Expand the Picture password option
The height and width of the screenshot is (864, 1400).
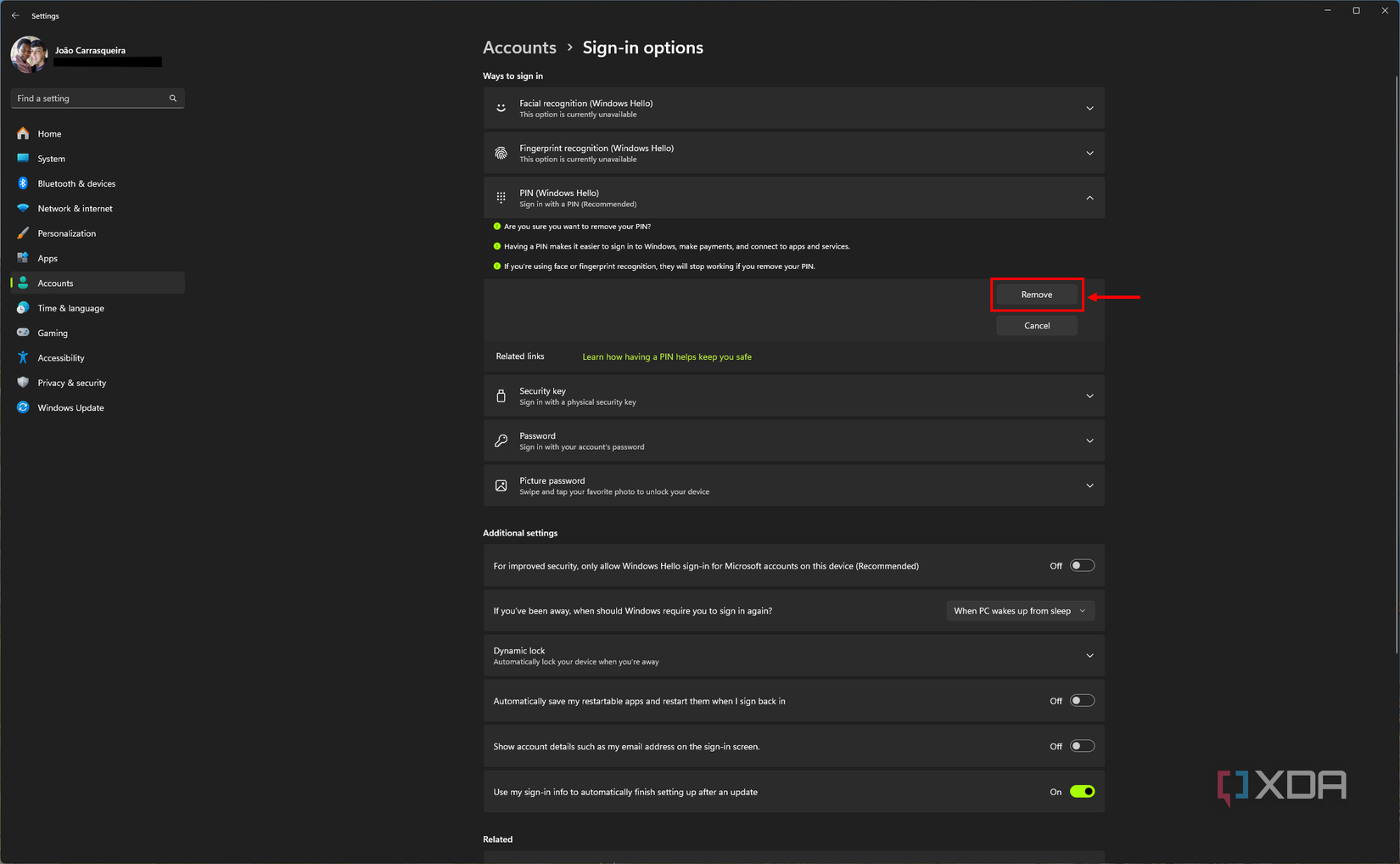coord(794,485)
